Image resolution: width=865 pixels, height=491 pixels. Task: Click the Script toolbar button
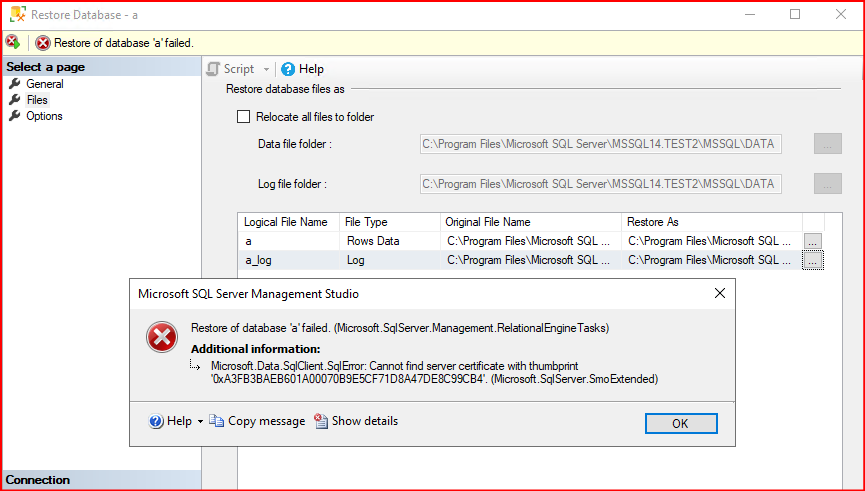point(231,69)
